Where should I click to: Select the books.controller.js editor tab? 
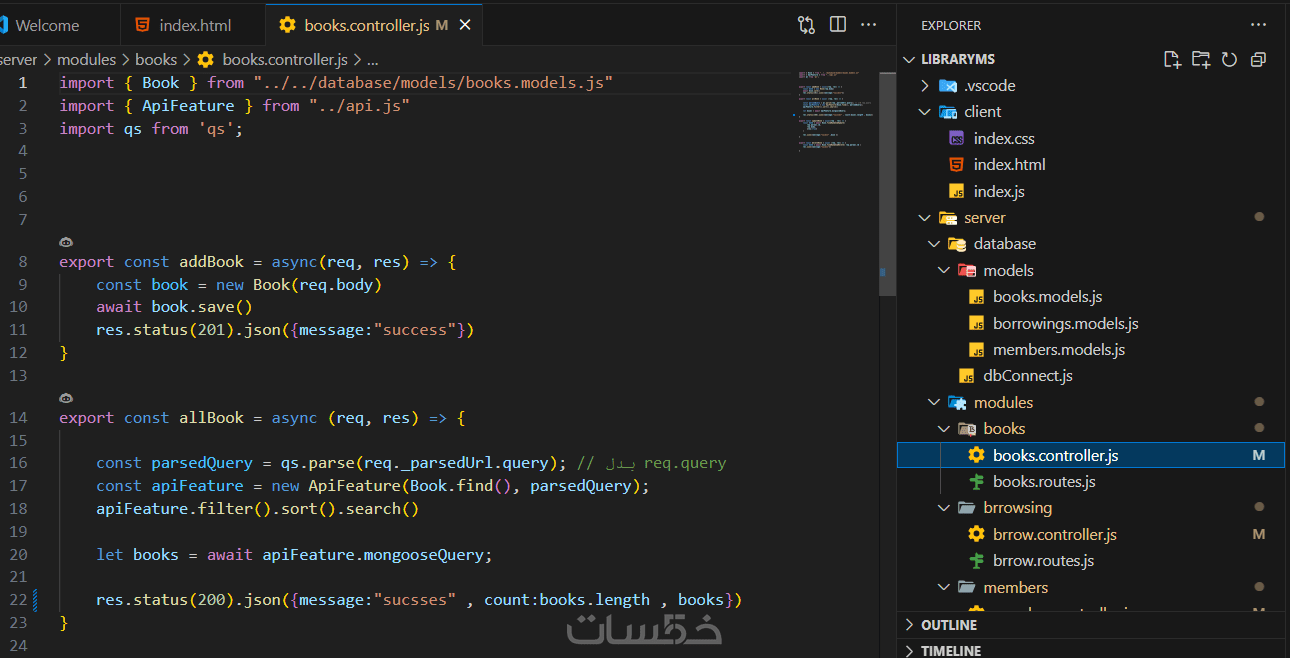[374, 25]
